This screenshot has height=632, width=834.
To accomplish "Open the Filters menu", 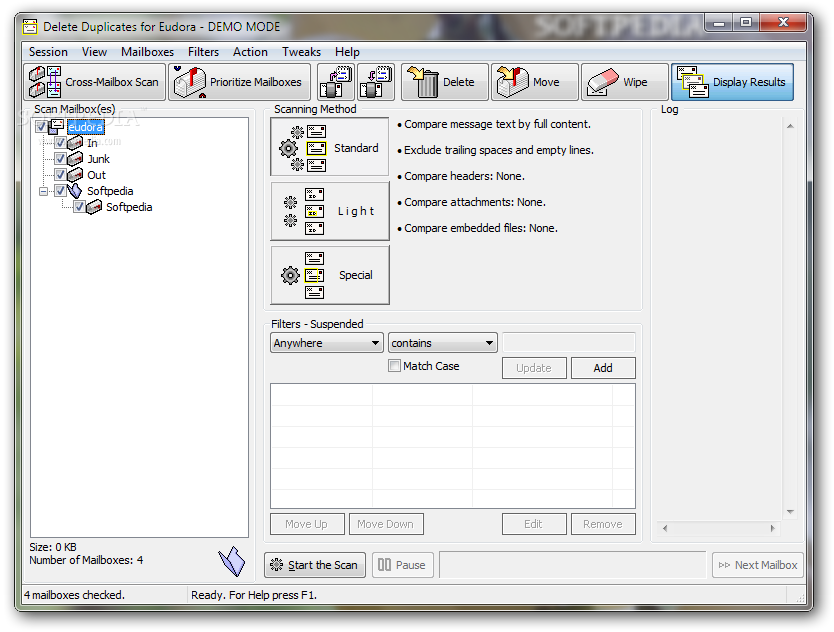I will (203, 52).
